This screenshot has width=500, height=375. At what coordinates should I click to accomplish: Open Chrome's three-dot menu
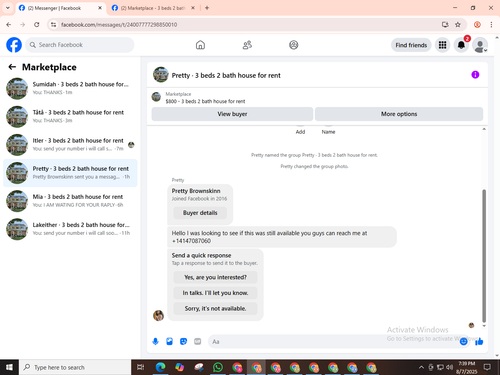pos(491,25)
